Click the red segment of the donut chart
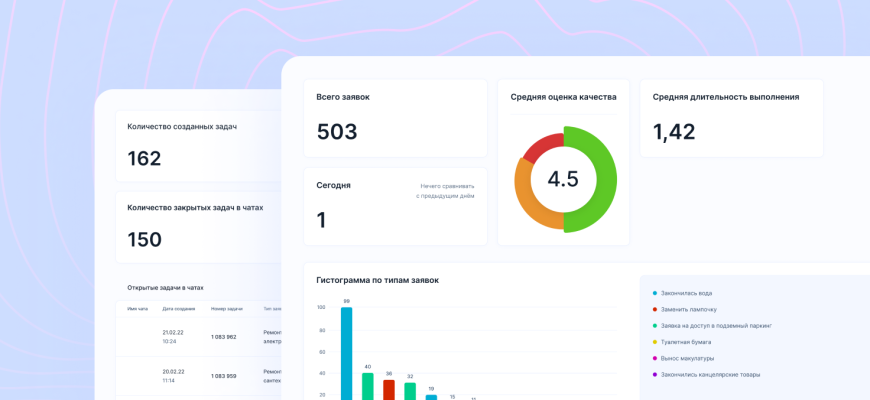 point(541,146)
